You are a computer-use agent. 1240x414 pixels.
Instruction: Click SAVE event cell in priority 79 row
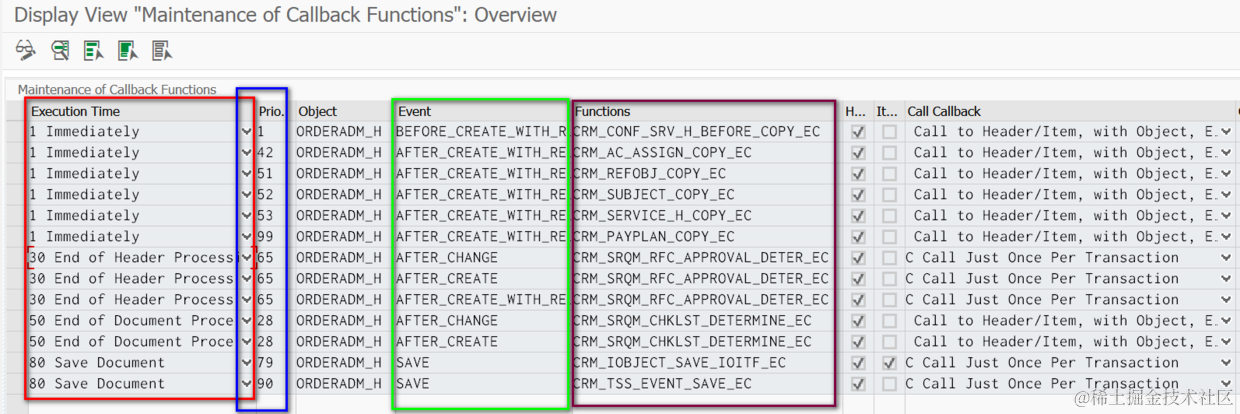coord(482,363)
